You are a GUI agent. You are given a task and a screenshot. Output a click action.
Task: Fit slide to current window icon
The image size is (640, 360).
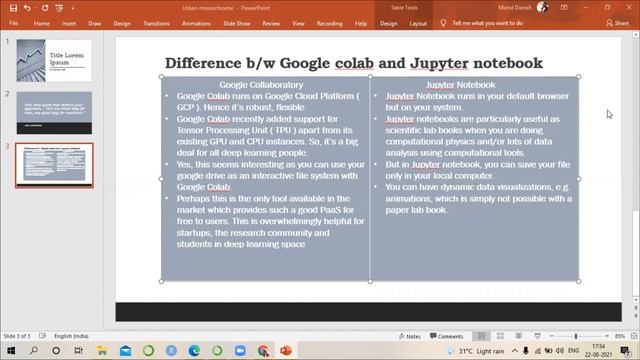tap(634, 336)
